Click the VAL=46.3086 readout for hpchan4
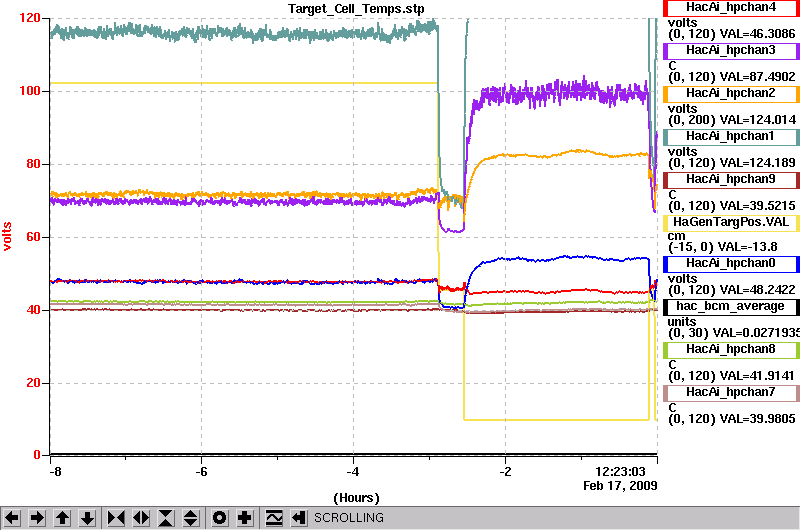Screen dimensions: 800x530 click(x=757, y=34)
